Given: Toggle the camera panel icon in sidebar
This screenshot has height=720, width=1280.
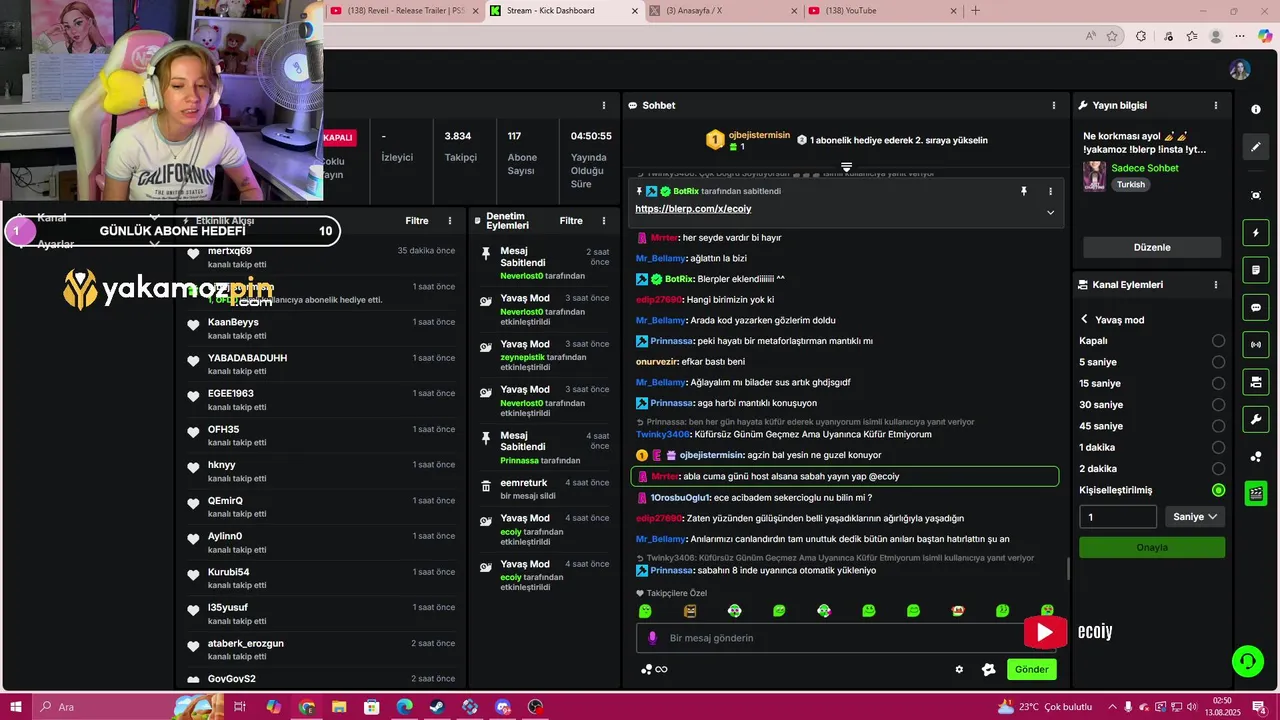Looking at the screenshot, I should [x=1256, y=382].
